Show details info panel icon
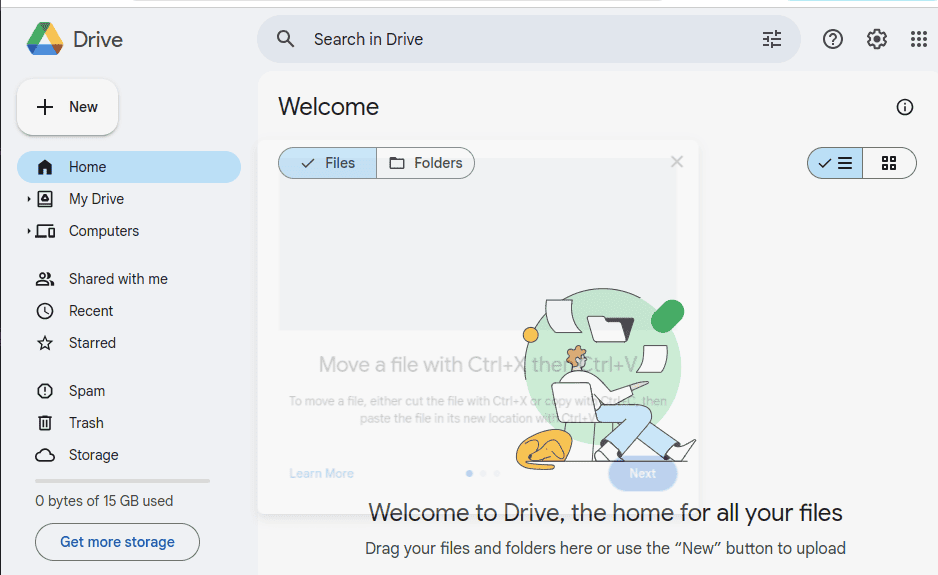Screen dimensions: 938x575 (x=904, y=107)
